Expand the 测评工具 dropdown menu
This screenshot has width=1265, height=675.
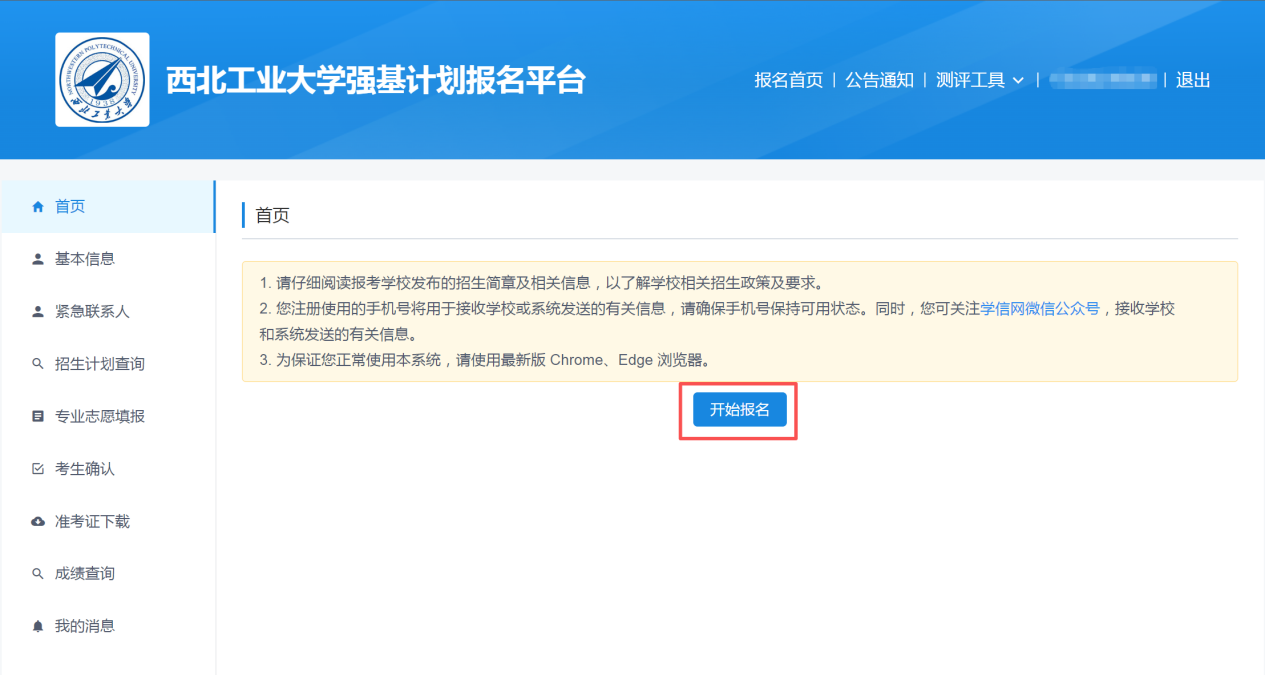click(x=970, y=81)
